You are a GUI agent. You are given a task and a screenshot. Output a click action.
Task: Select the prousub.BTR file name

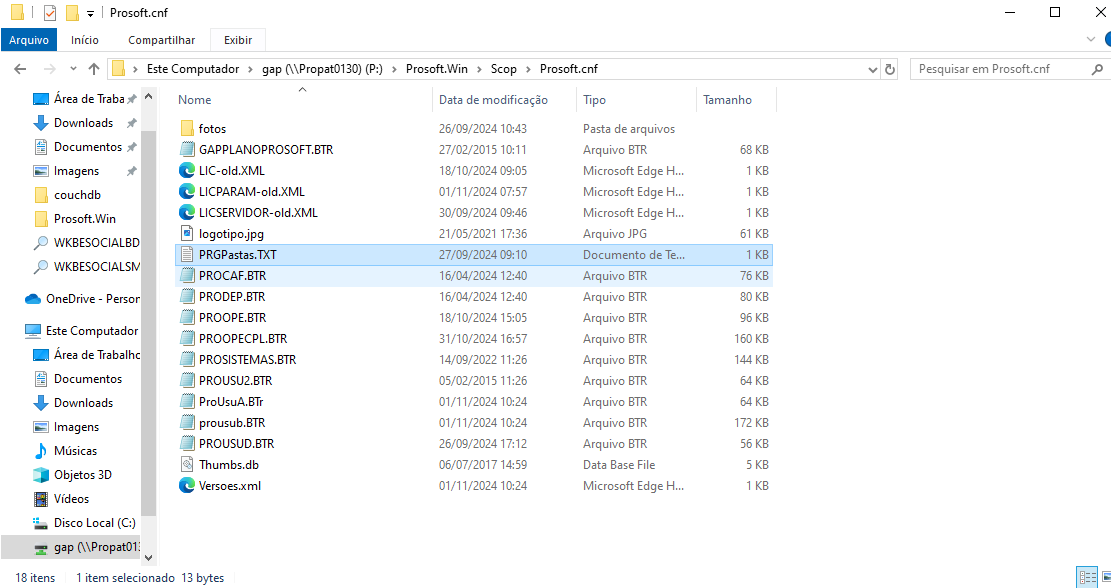[x=232, y=423]
